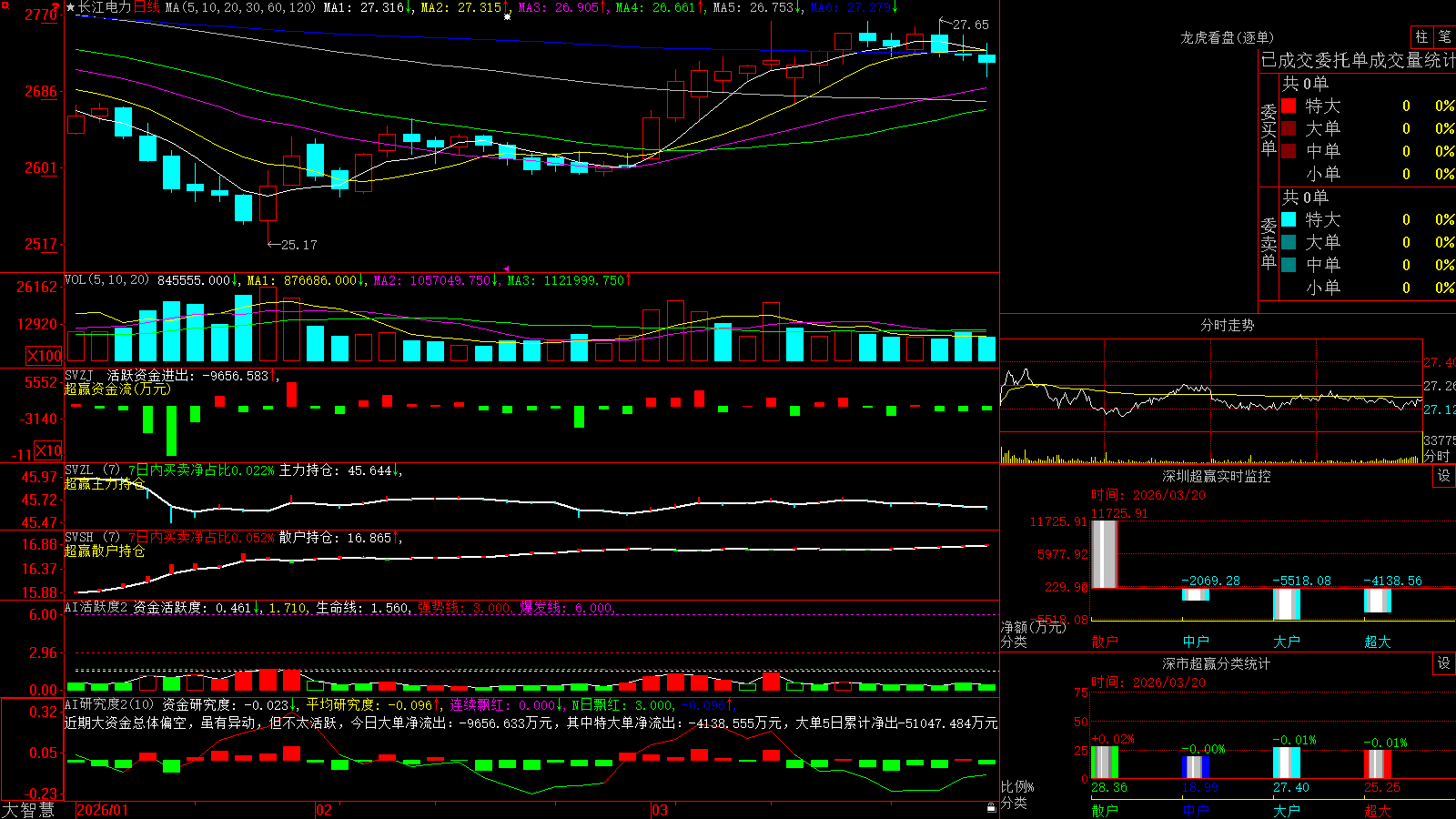Click the magenta triangle marker above the VOL pane
This screenshot has height=819, width=1456.
507,268
